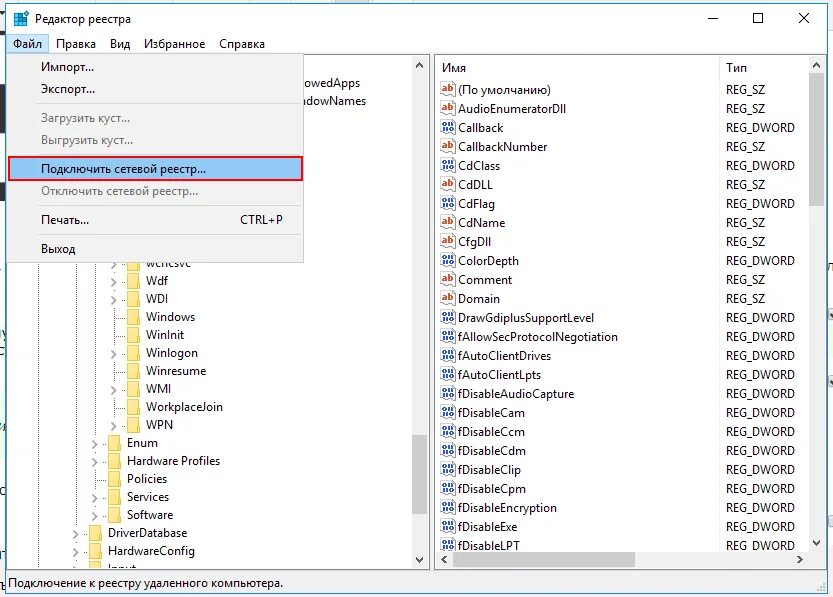Viewport: 833px width, 597px height.
Task: Click the Wdf folder icon
Action: [133, 281]
